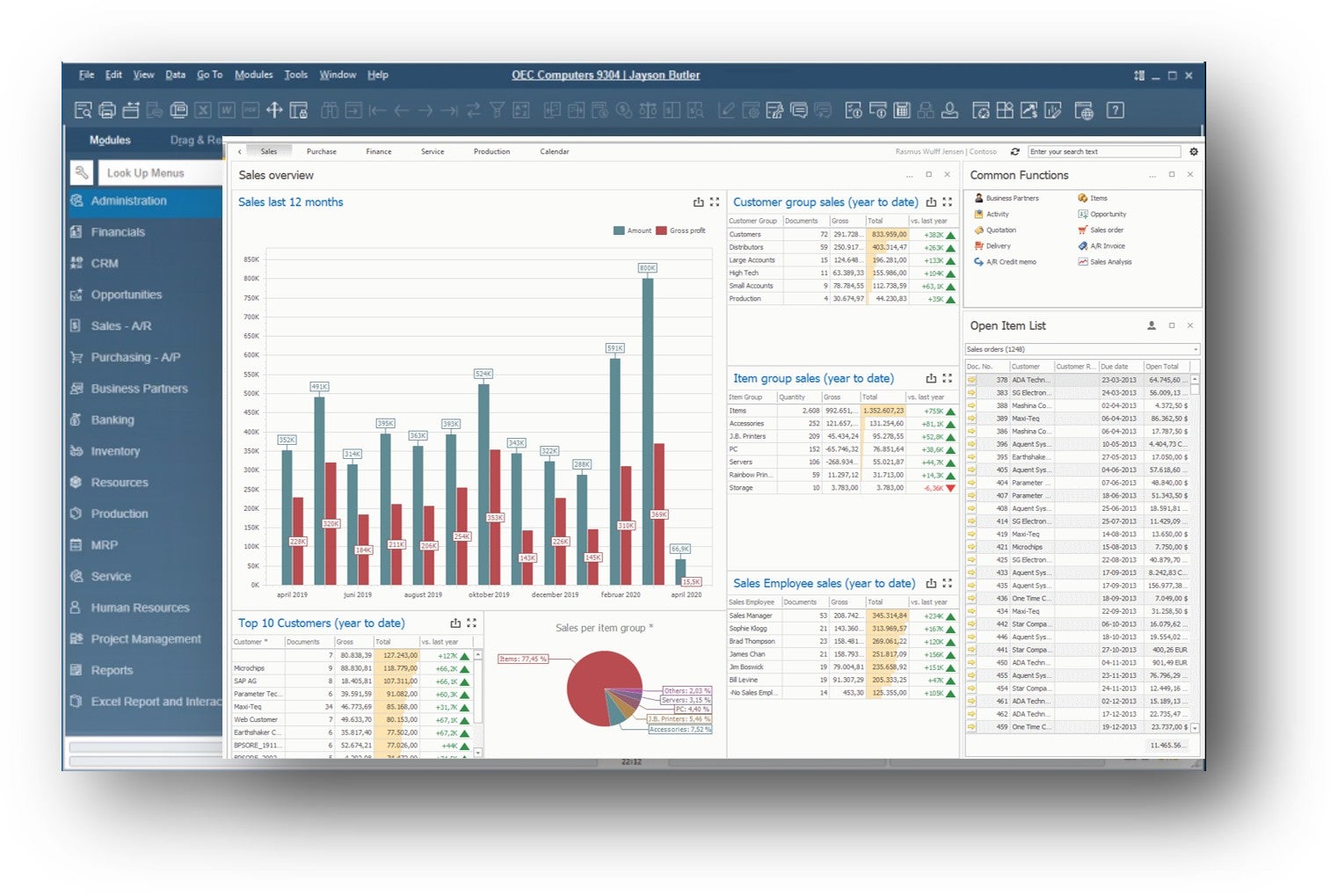1331x896 pixels.
Task: Open the Modules menu
Action: tap(253, 75)
